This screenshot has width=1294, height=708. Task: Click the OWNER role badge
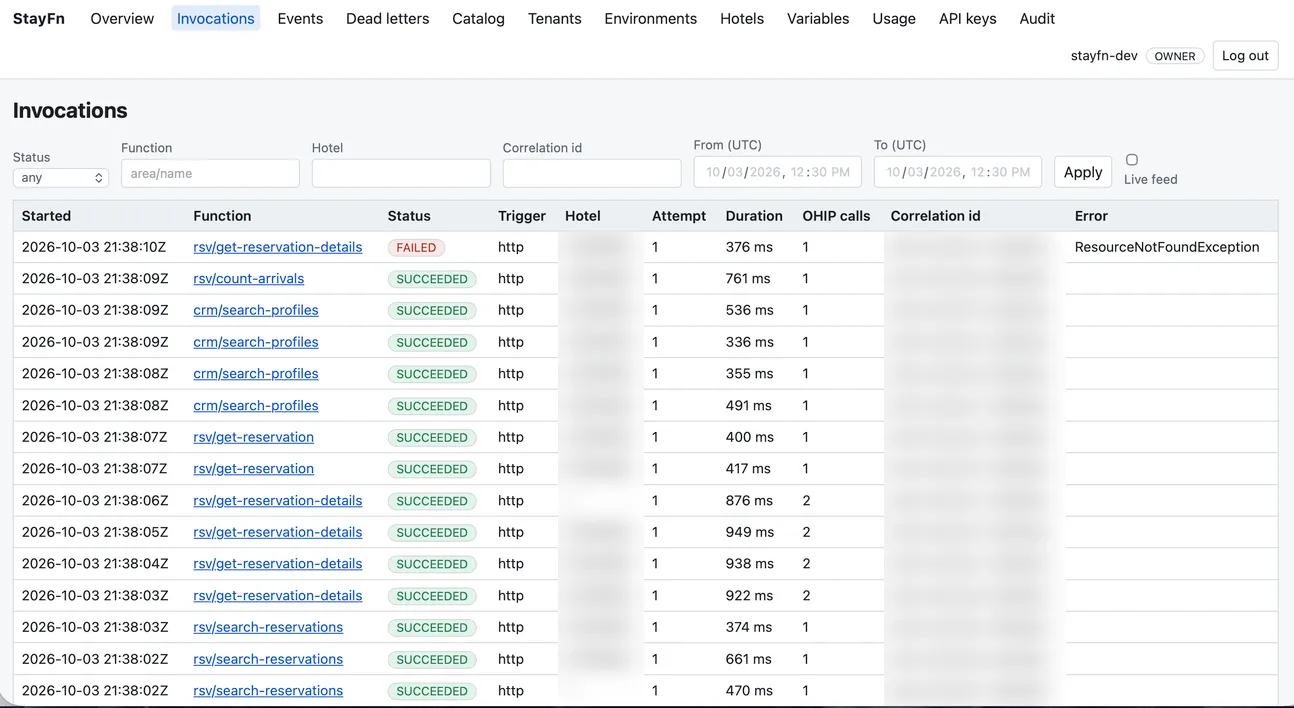[1175, 56]
